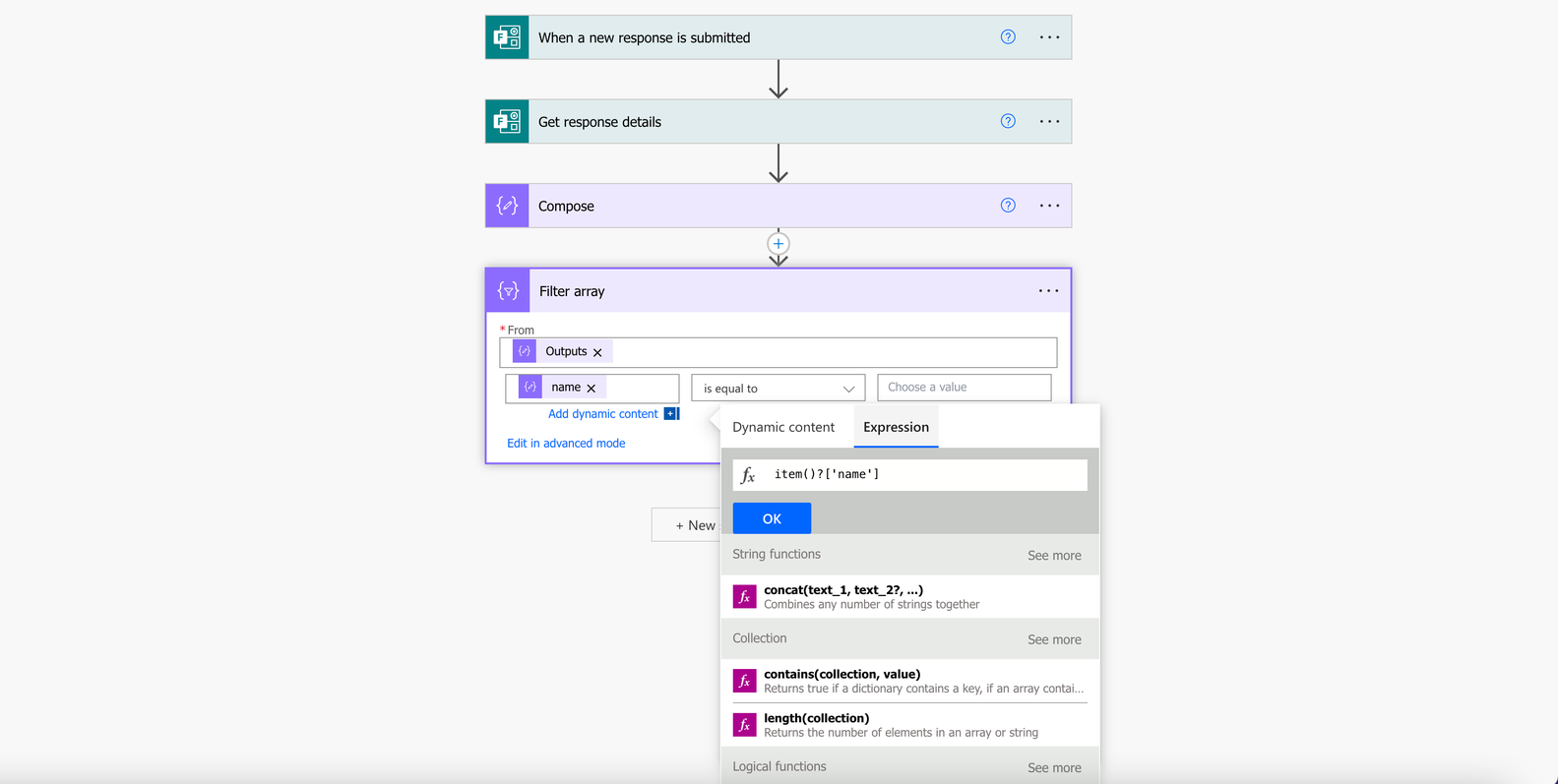Open help for Compose step
Viewport: 1558px width, 784px height.
(x=1008, y=206)
